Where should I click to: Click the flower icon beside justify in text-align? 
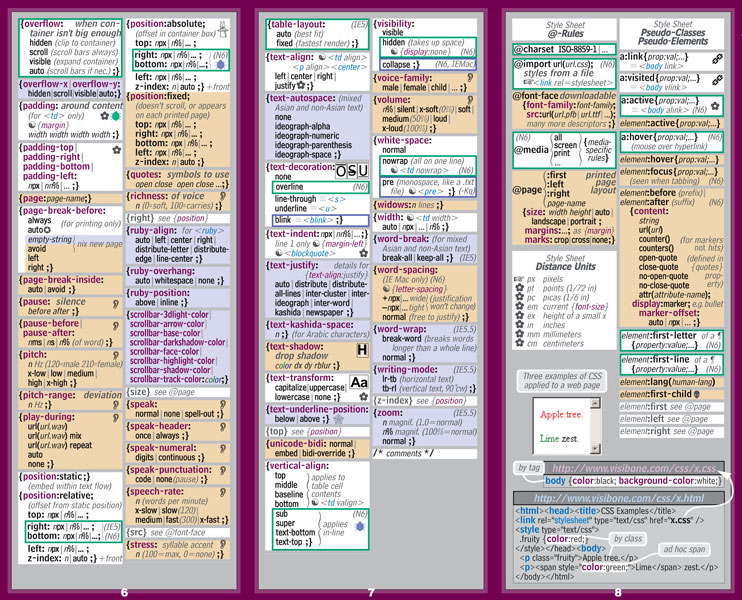[x=301, y=86]
